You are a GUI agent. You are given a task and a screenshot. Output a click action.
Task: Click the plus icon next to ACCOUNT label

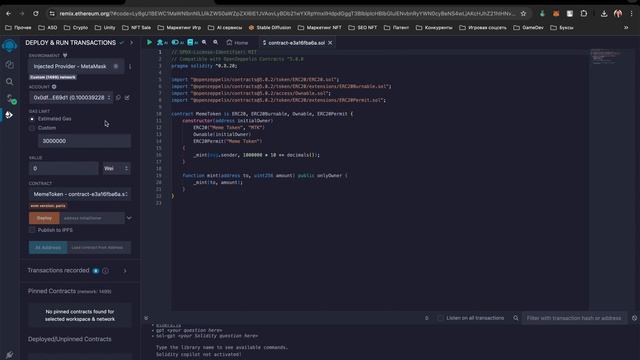(x=54, y=87)
